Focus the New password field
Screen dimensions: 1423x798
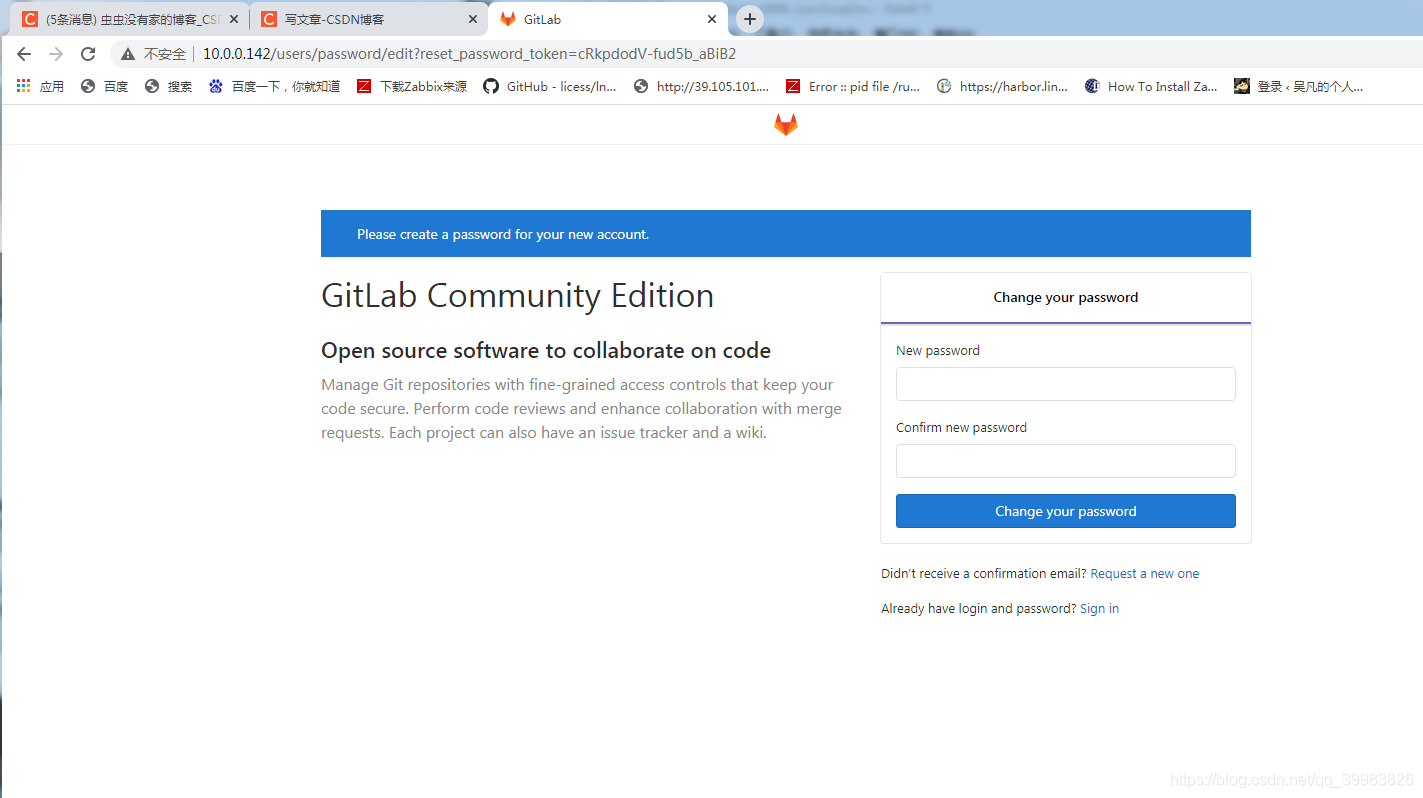(x=1065, y=384)
